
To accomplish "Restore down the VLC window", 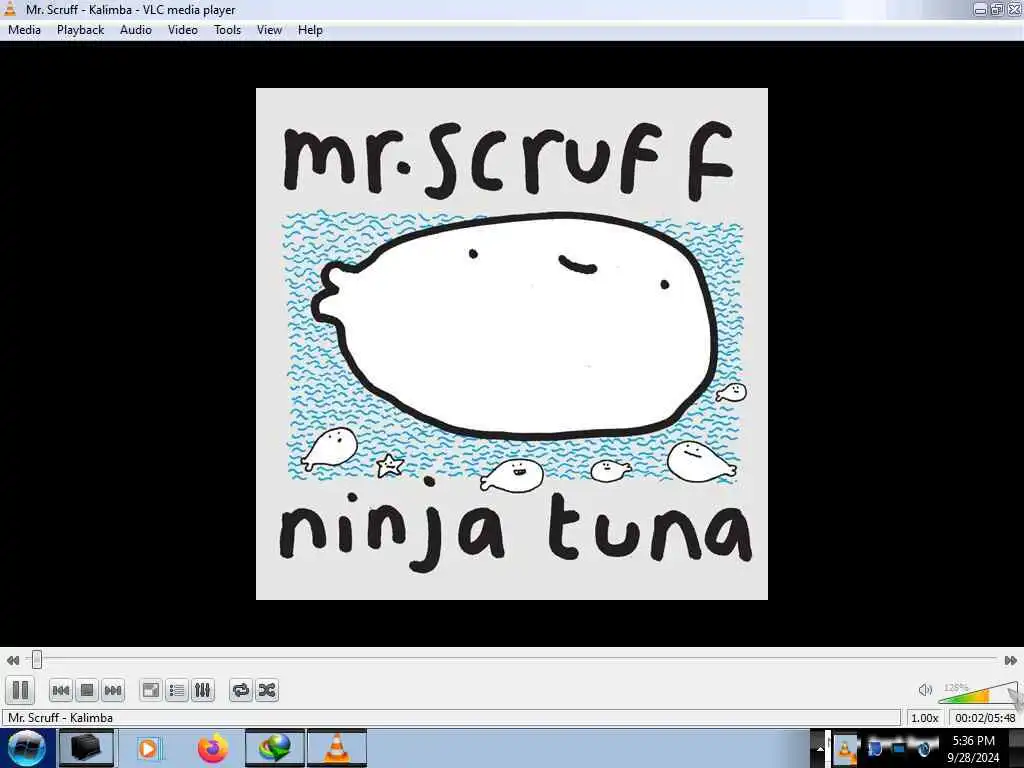I will (x=997, y=9).
